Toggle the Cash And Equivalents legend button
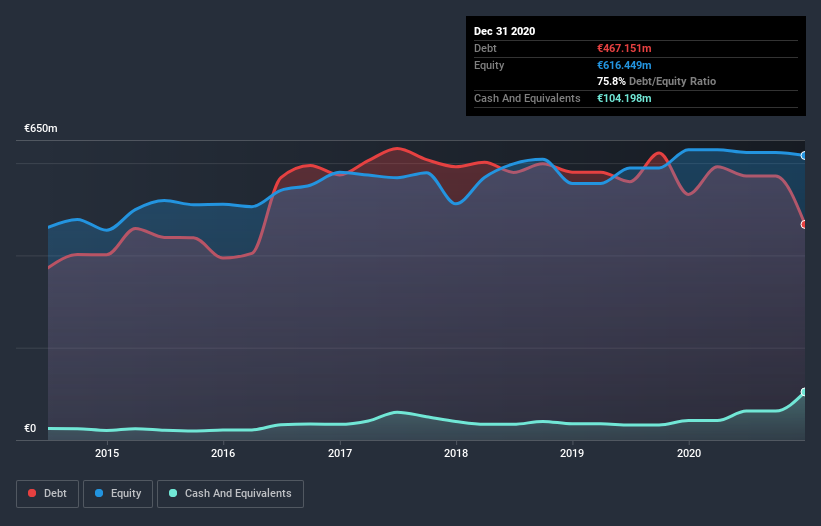Viewport: 821px width, 526px height. pyautogui.click(x=230, y=494)
